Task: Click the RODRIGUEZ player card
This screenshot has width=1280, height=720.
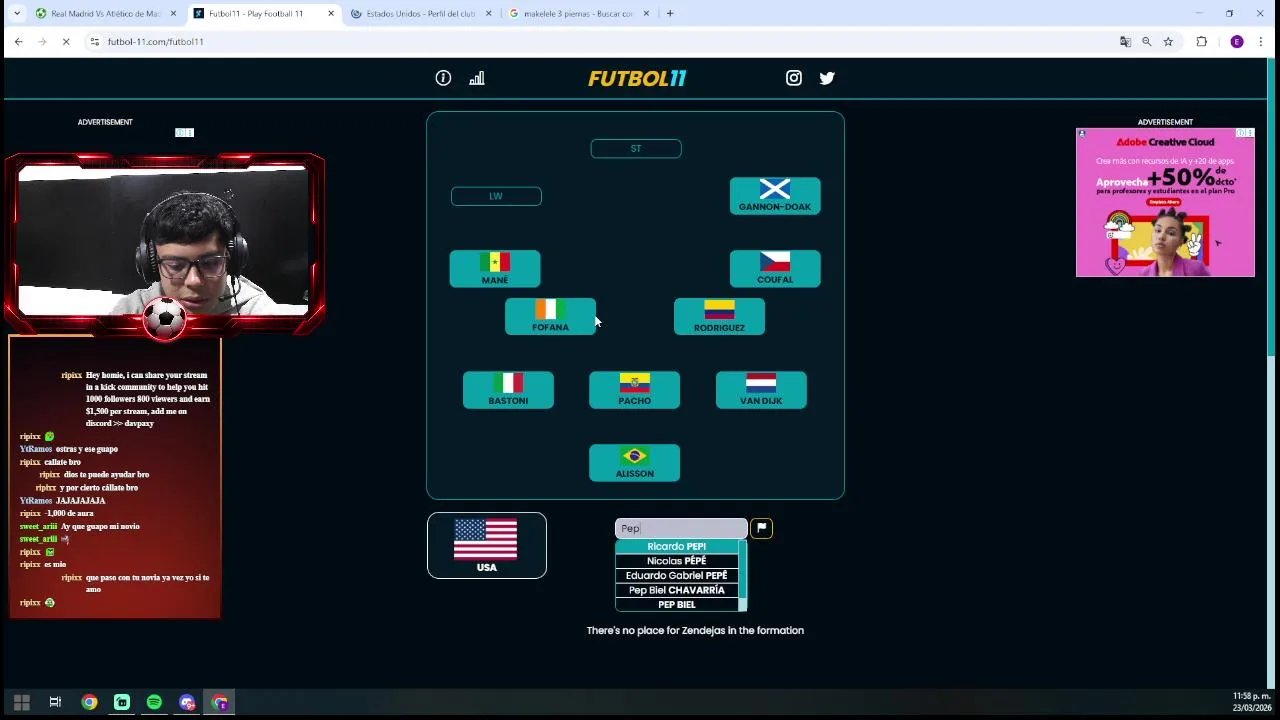Action: coord(719,317)
